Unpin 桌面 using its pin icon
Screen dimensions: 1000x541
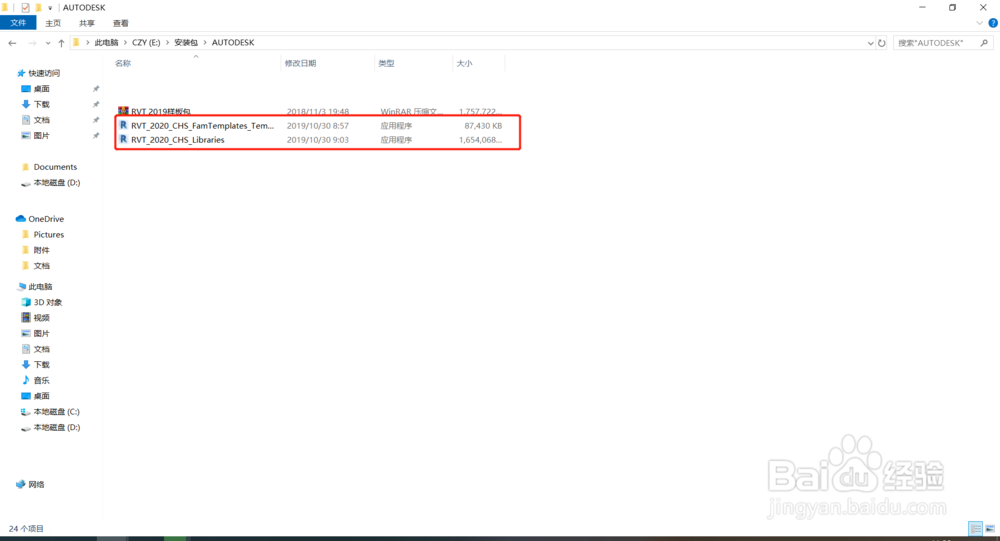pyautogui.click(x=96, y=89)
